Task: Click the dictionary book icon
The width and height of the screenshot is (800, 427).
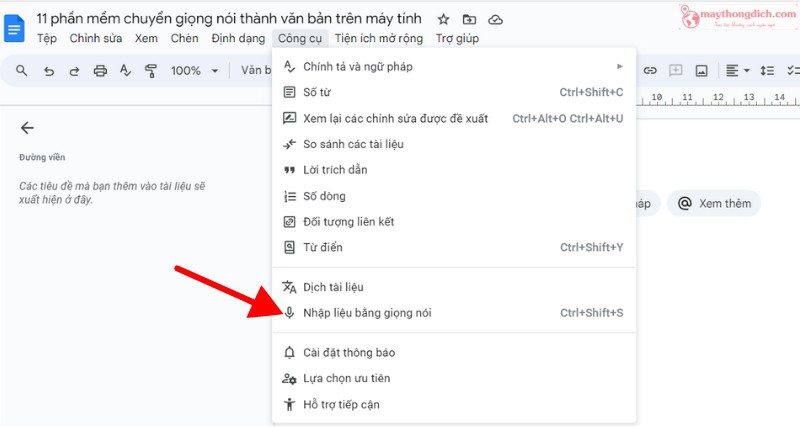Action: (x=289, y=247)
